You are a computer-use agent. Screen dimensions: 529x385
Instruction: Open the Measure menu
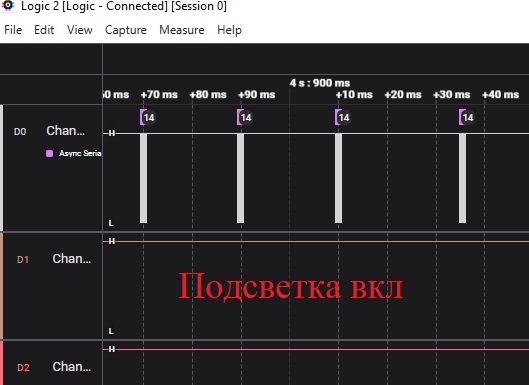(182, 30)
